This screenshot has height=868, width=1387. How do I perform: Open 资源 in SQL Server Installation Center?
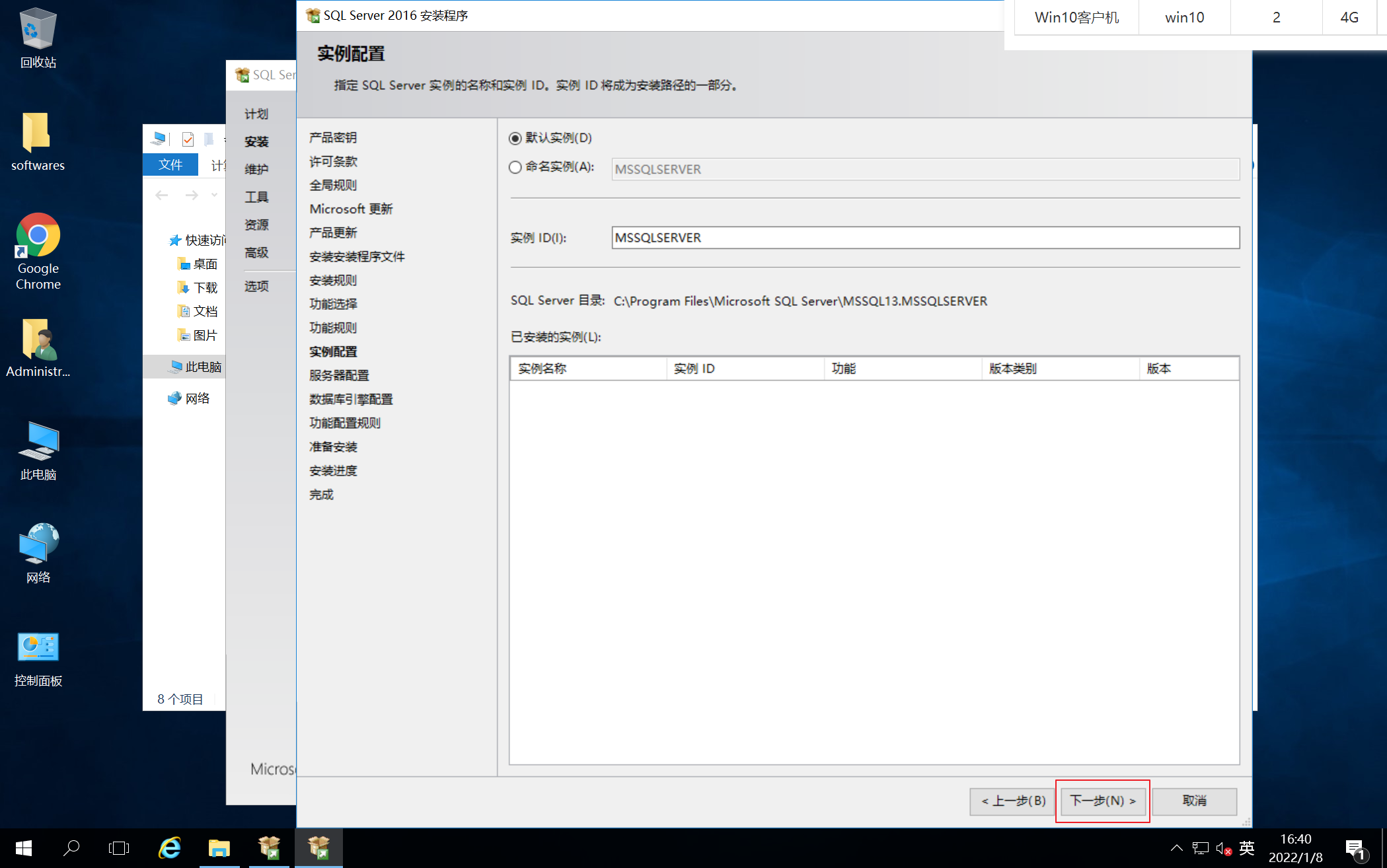(256, 225)
